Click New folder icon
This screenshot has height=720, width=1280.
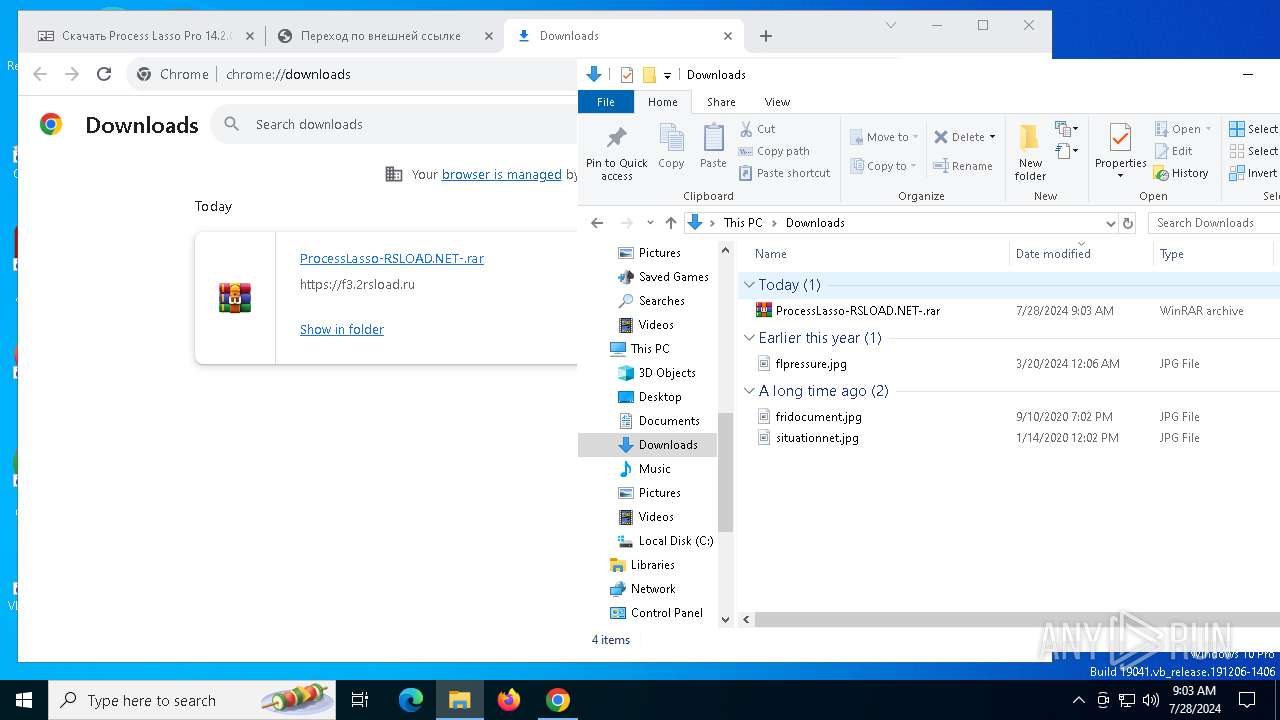pos(1030,152)
